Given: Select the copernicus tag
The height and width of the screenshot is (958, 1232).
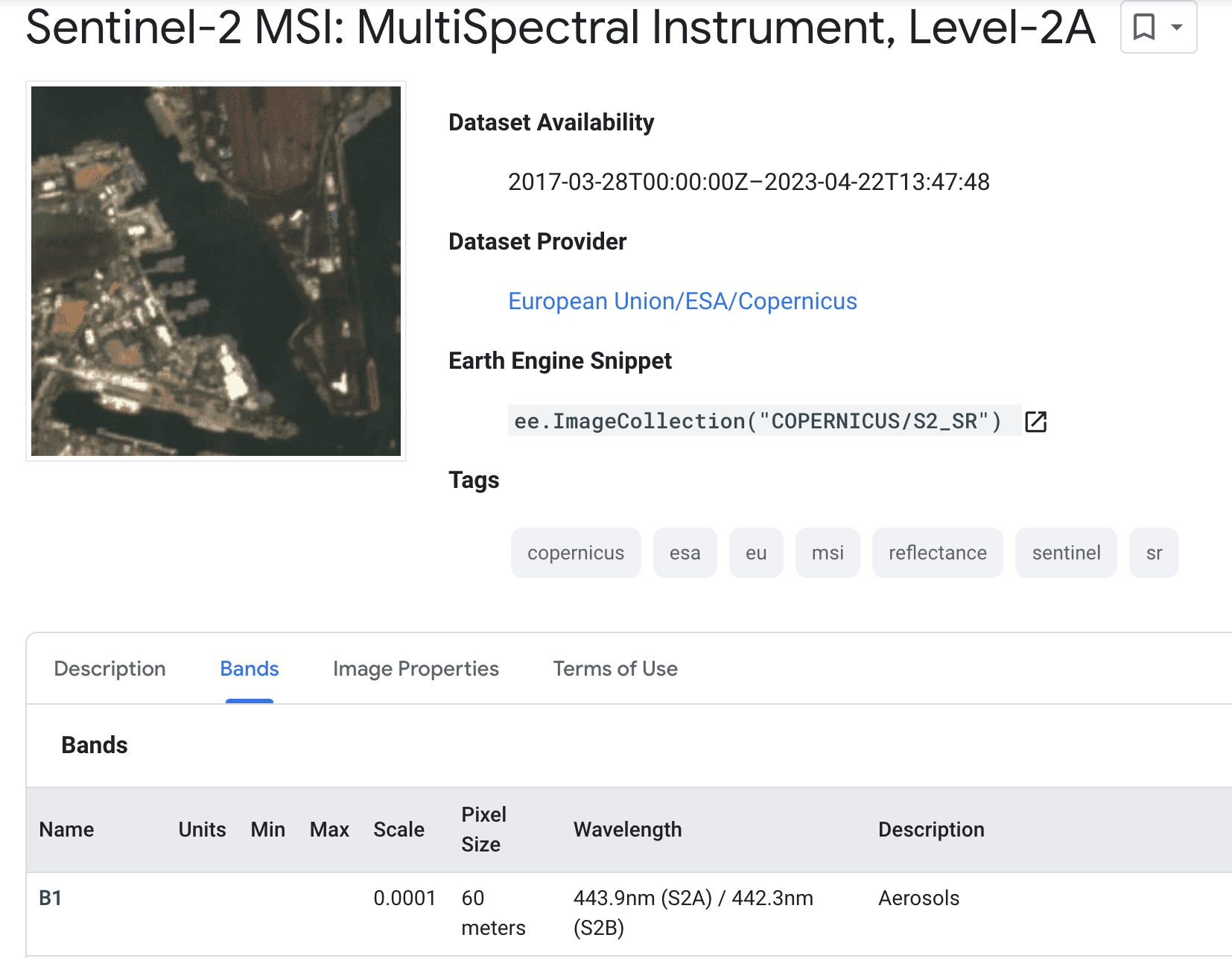Looking at the screenshot, I should pos(576,553).
